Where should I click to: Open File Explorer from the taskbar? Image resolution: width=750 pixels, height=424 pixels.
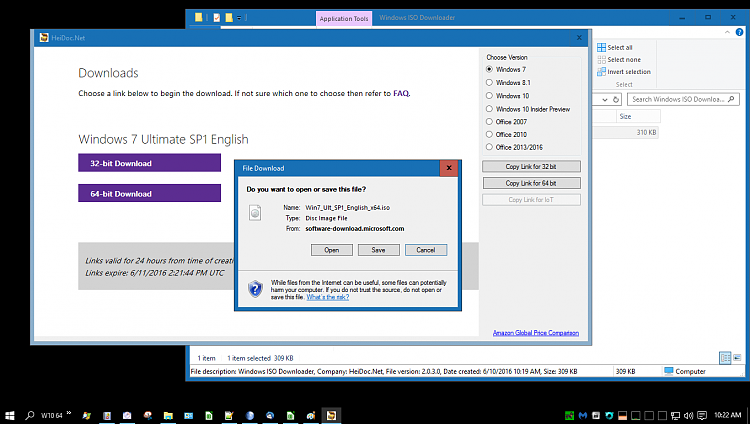point(168,415)
